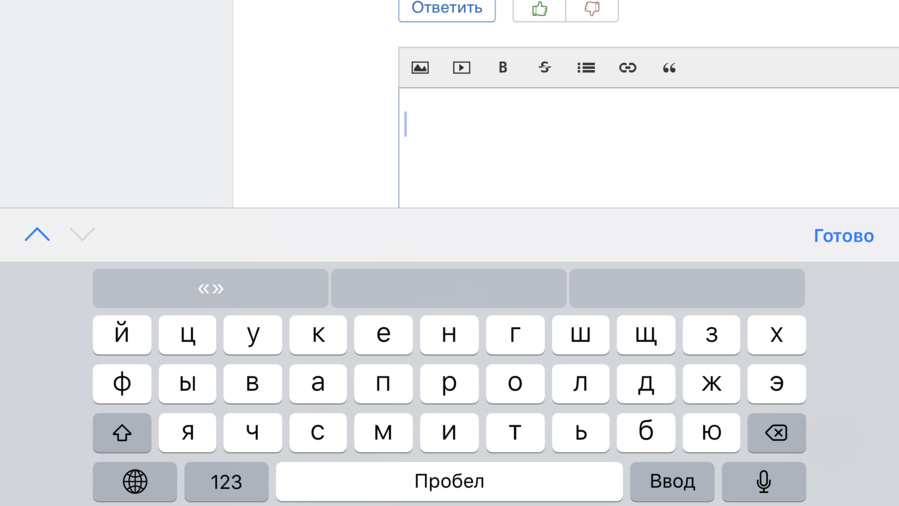Tap the г key
This screenshot has width=899, height=506.
(x=515, y=335)
